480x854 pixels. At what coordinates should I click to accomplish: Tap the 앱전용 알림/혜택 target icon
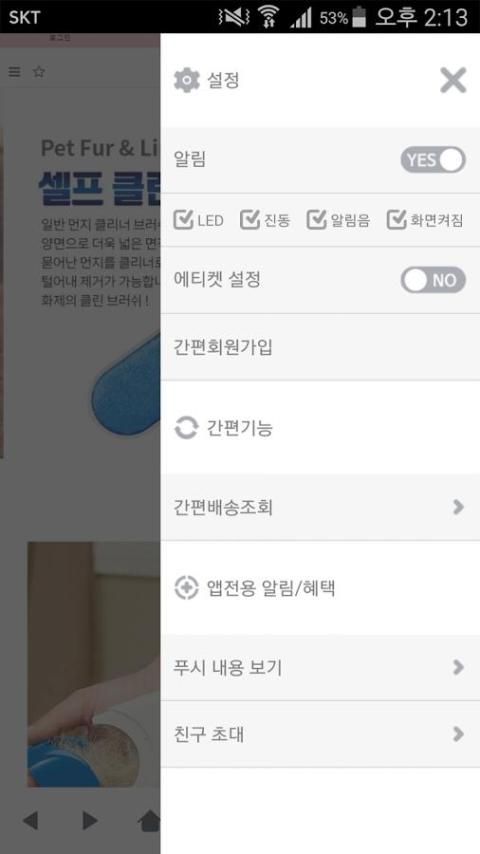pos(186,588)
